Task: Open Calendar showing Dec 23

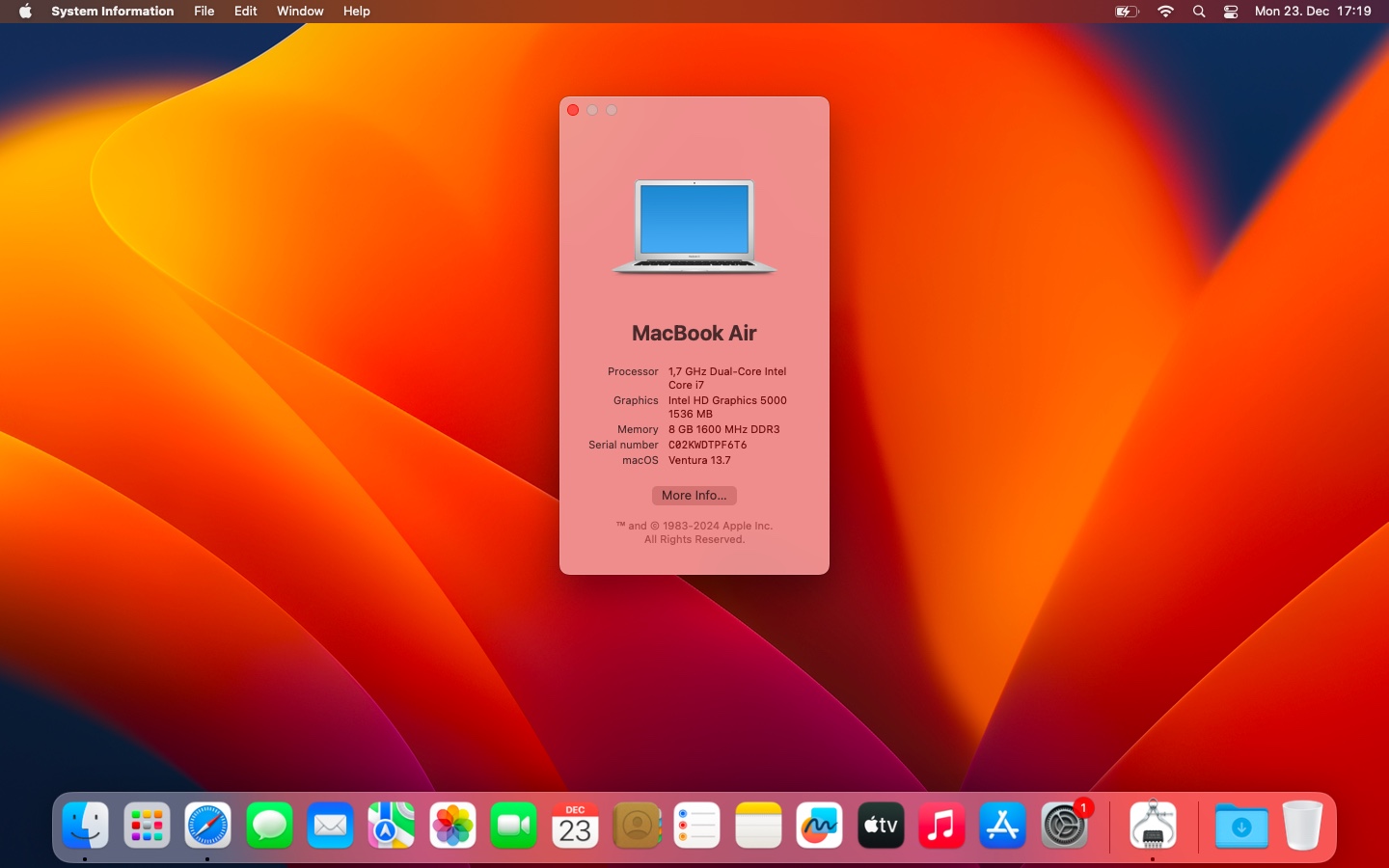Action: tap(575, 826)
